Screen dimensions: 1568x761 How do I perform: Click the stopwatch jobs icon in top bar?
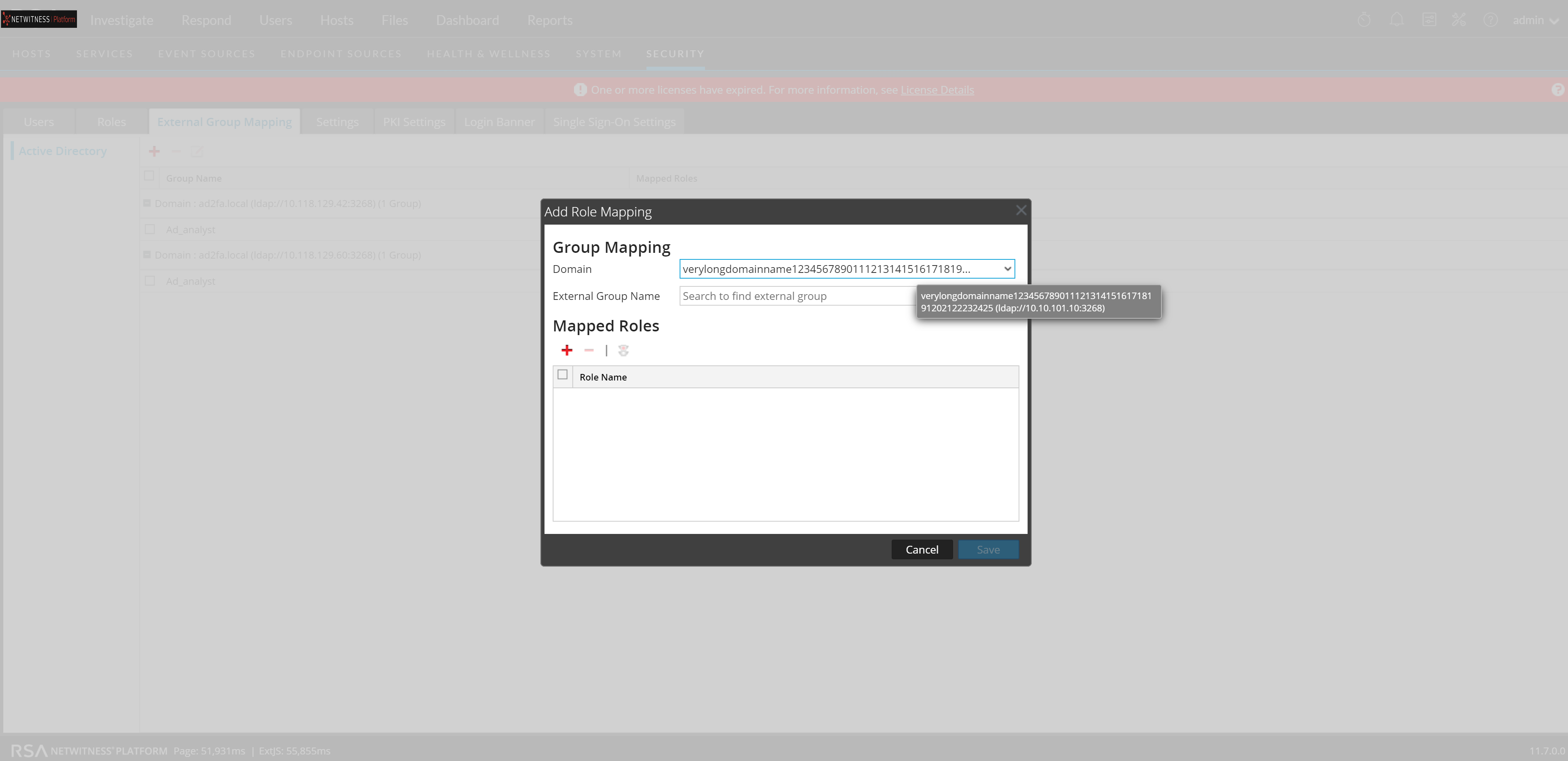pos(1364,20)
